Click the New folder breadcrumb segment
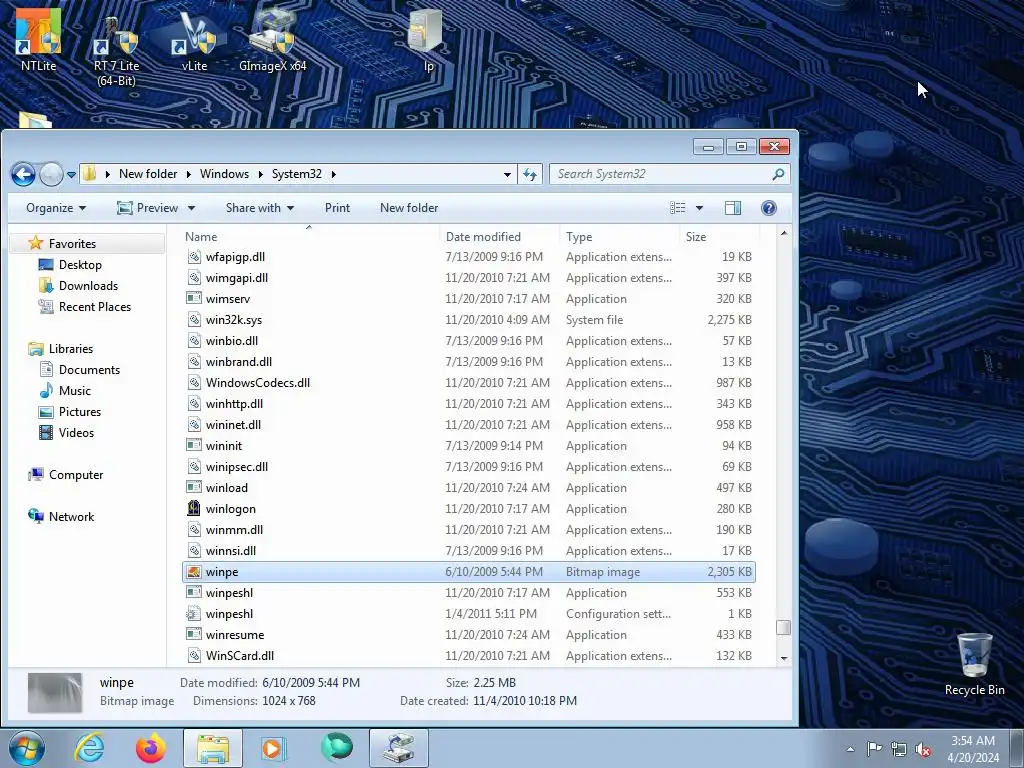Image resolution: width=1024 pixels, height=768 pixels. point(148,174)
